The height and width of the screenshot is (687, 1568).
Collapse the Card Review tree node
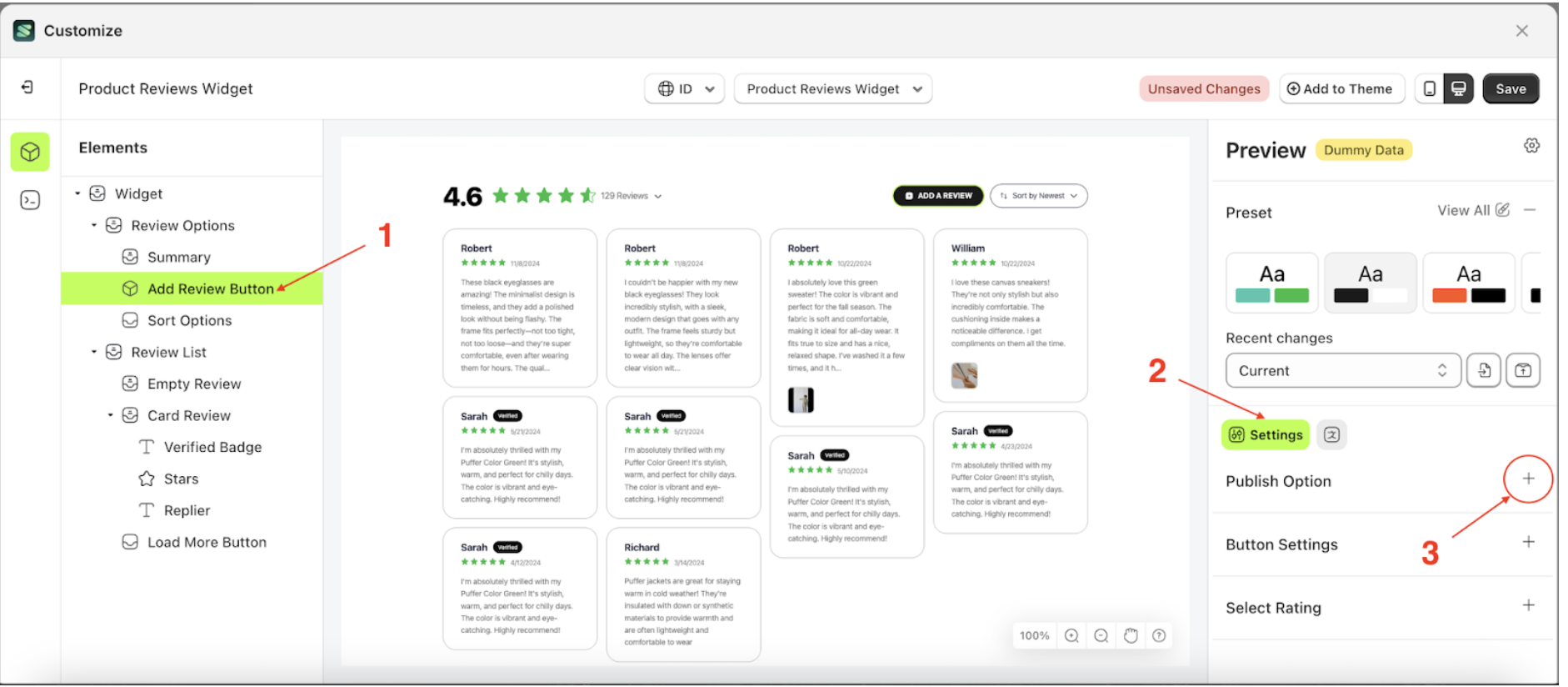(110, 415)
